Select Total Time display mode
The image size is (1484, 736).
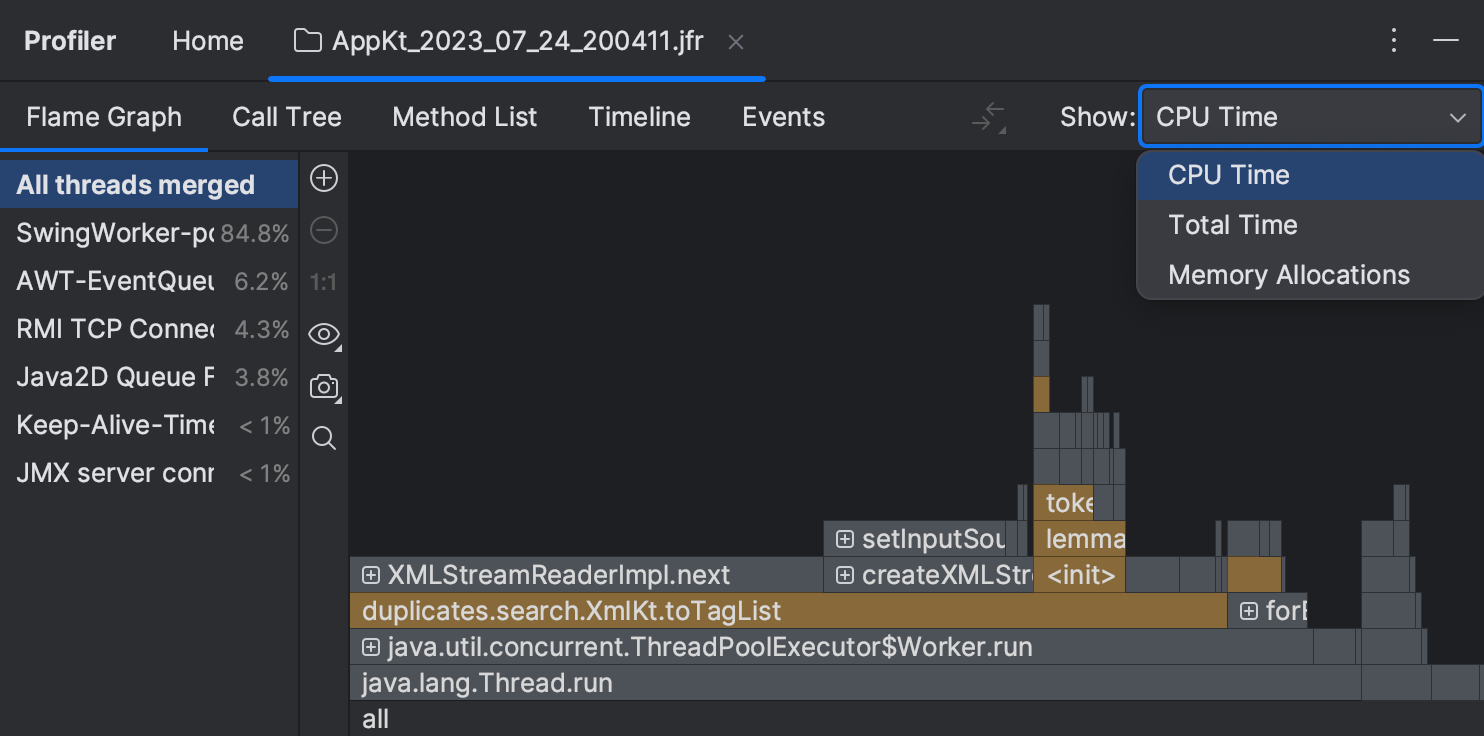coord(1232,224)
